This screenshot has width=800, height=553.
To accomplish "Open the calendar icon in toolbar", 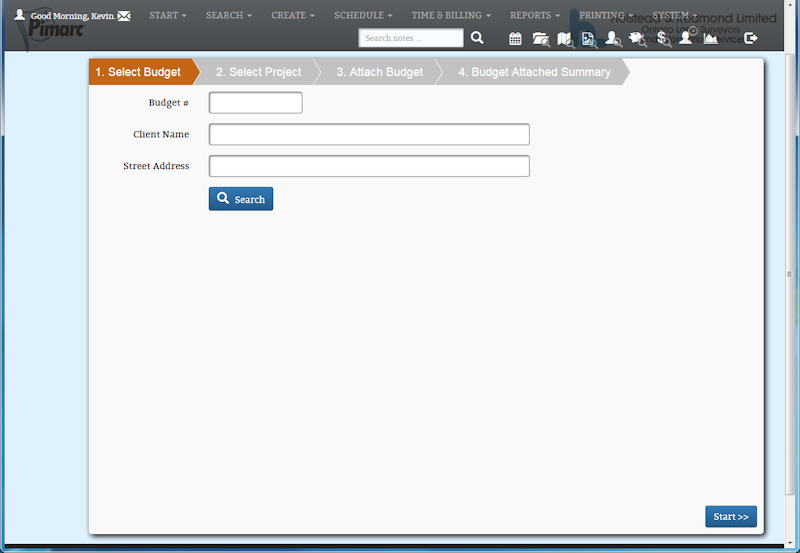I will tap(515, 38).
